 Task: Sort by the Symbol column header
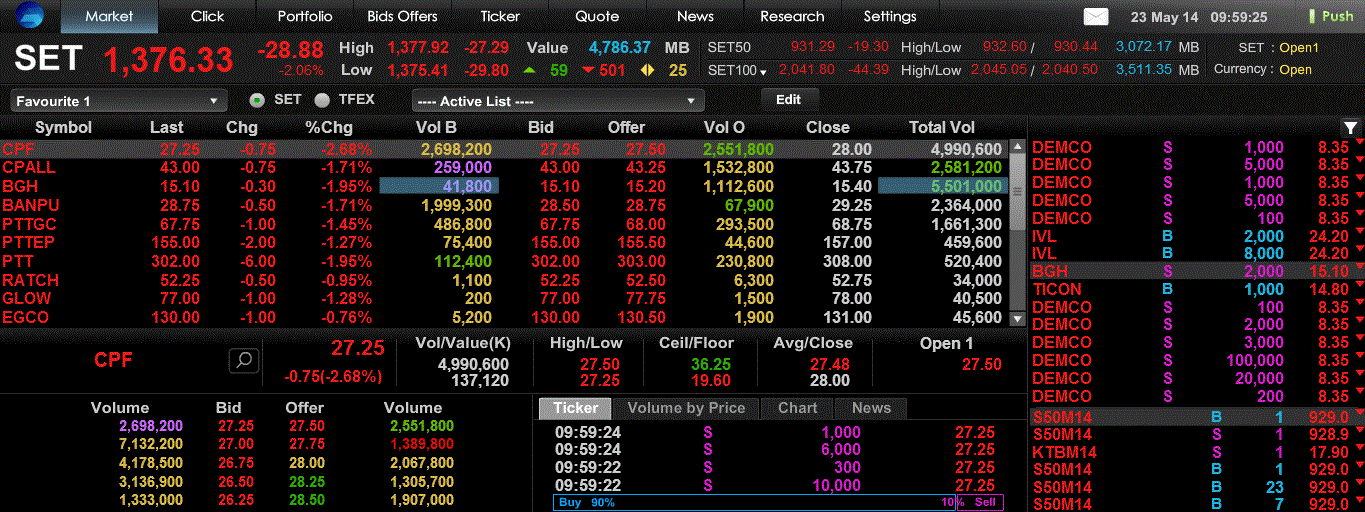[x=63, y=128]
